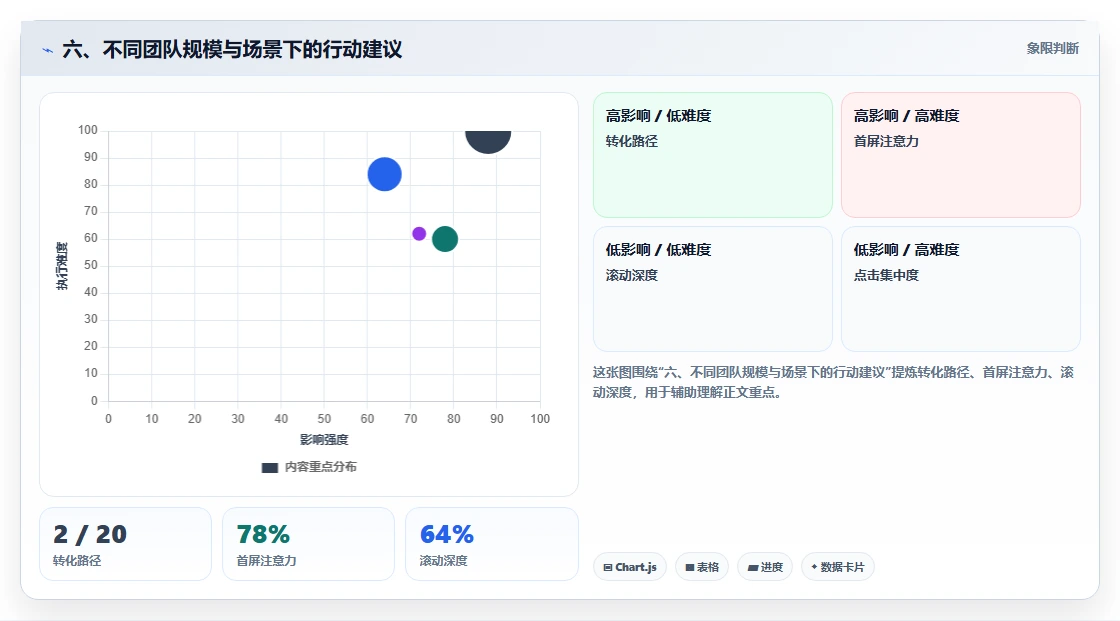
Task: Click the 进度 tag chip
Action: 764,567
